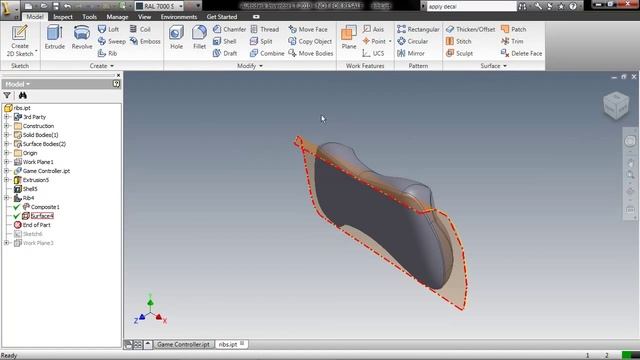
Task: Choose the Stitch surface tool
Action: tap(458, 41)
